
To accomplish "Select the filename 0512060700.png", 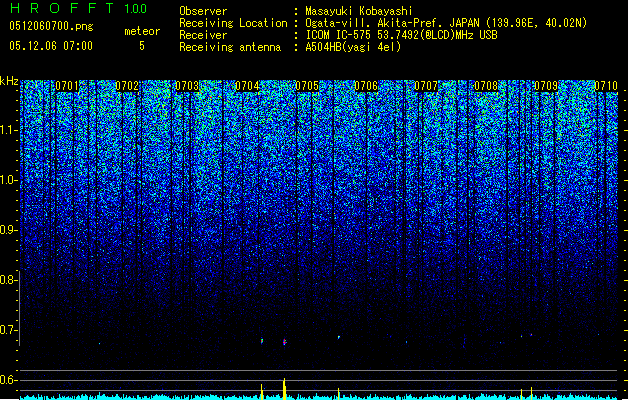I will [x=51, y=26].
